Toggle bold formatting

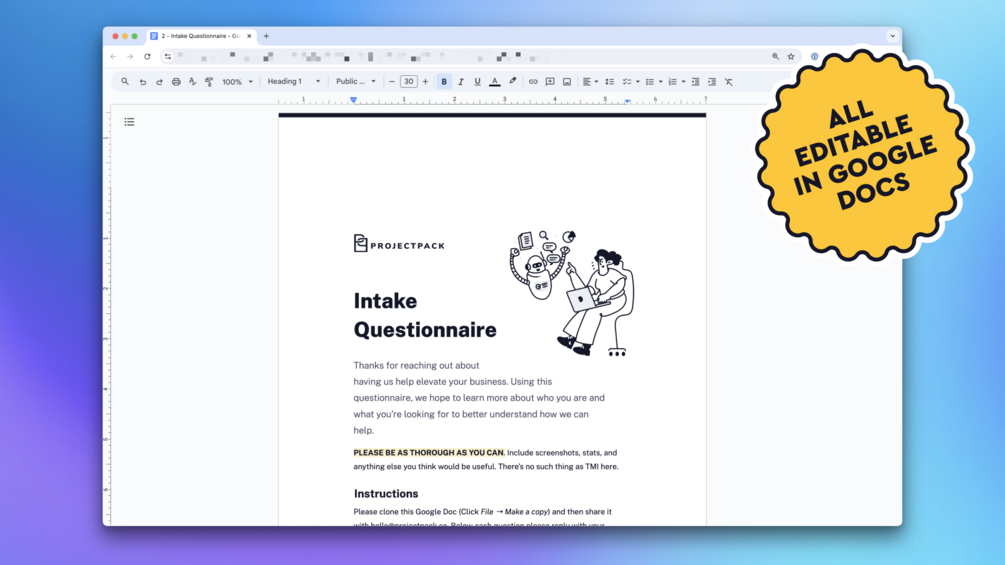click(444, 81)
